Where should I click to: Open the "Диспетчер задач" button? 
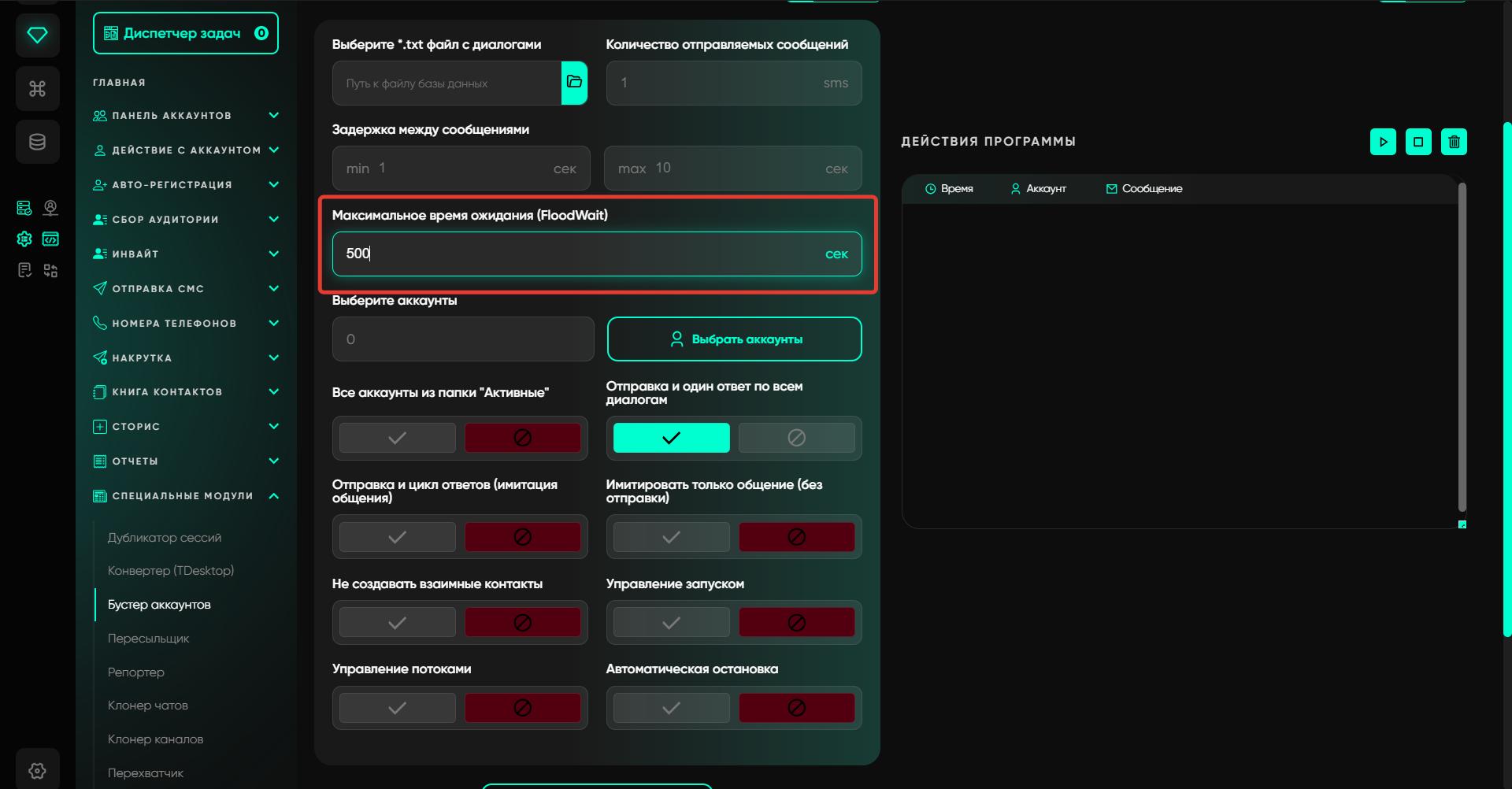click(x=185, y=33)
